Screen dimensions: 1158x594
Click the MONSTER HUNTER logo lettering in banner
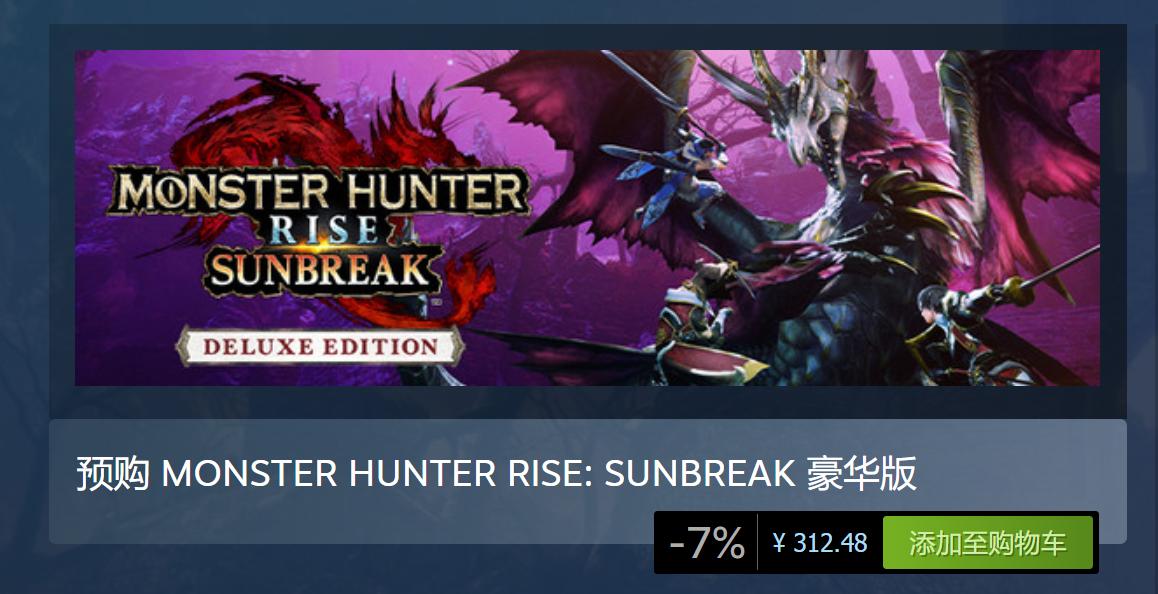319,191
